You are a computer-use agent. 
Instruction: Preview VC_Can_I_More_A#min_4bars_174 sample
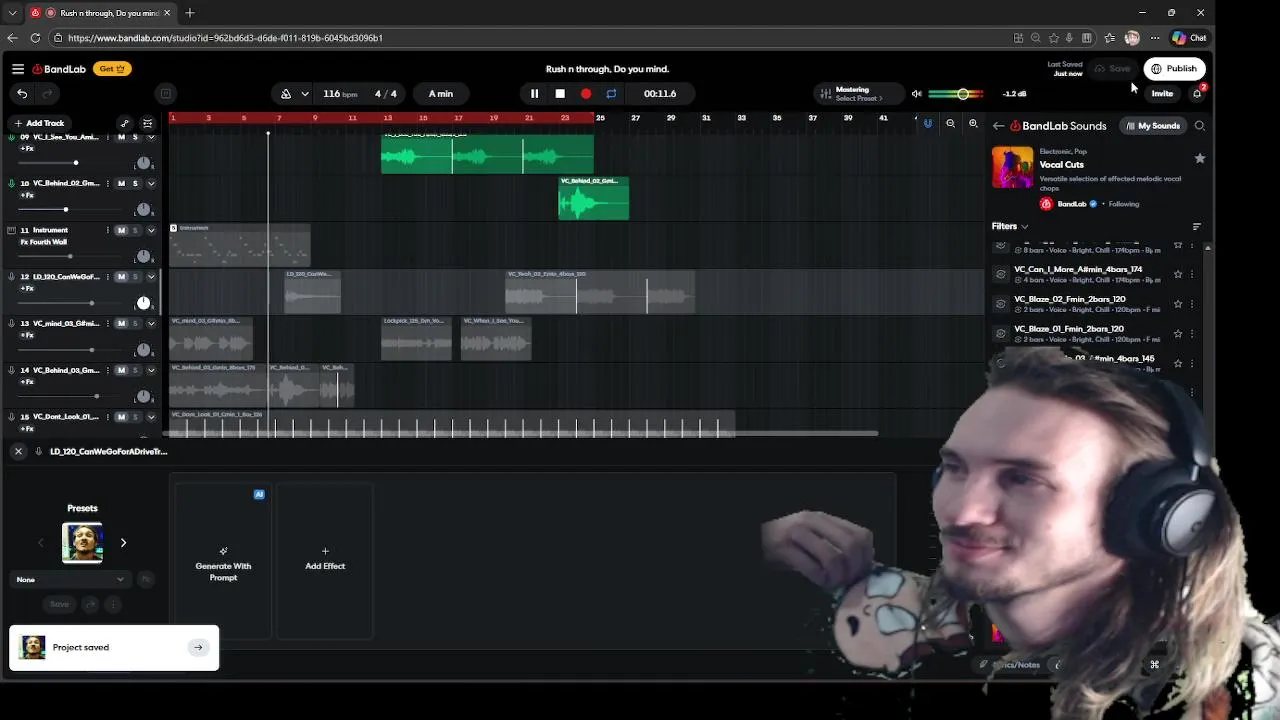coord(1001,274)
